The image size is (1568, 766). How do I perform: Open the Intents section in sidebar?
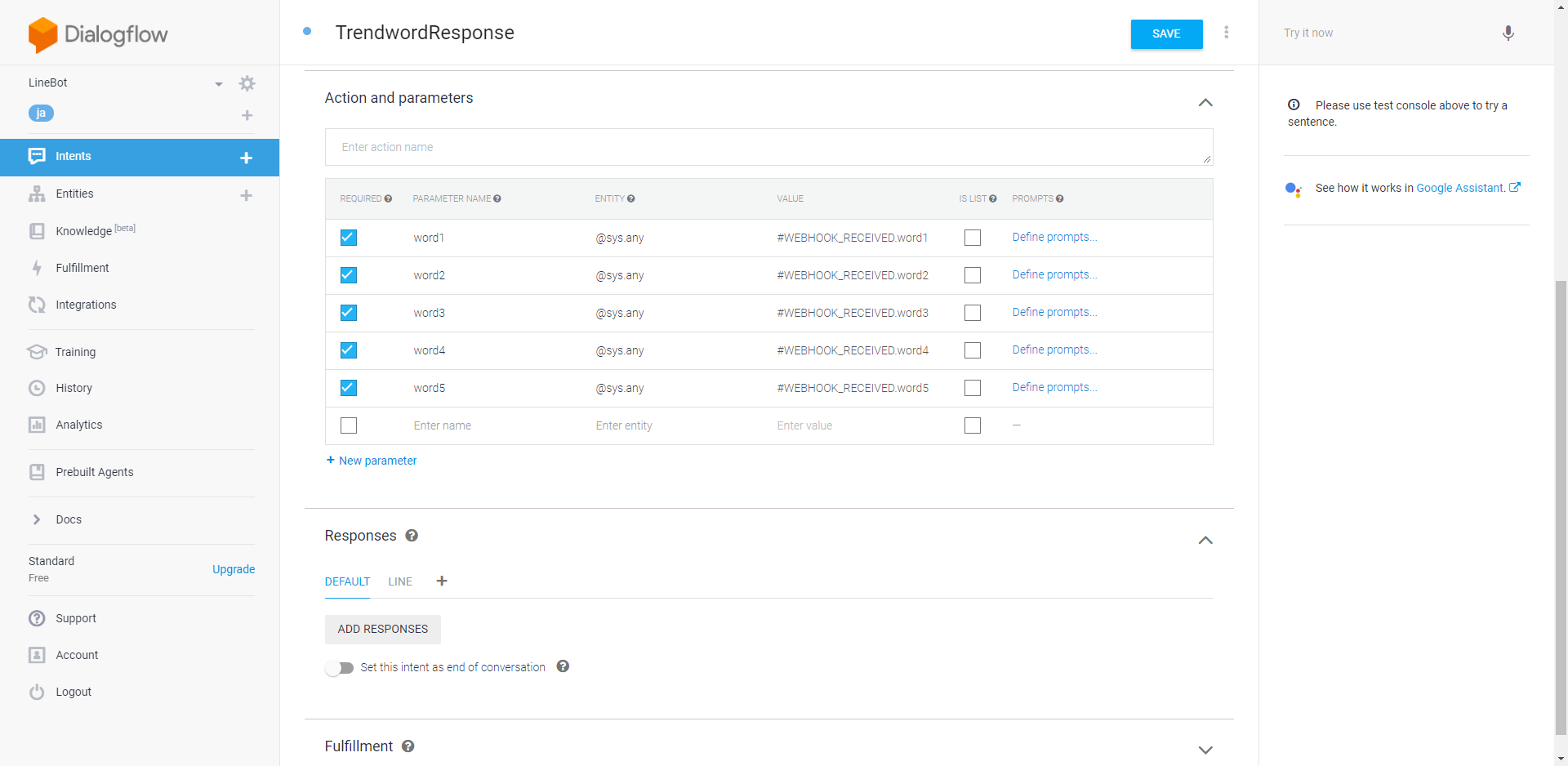pos(73,156)
